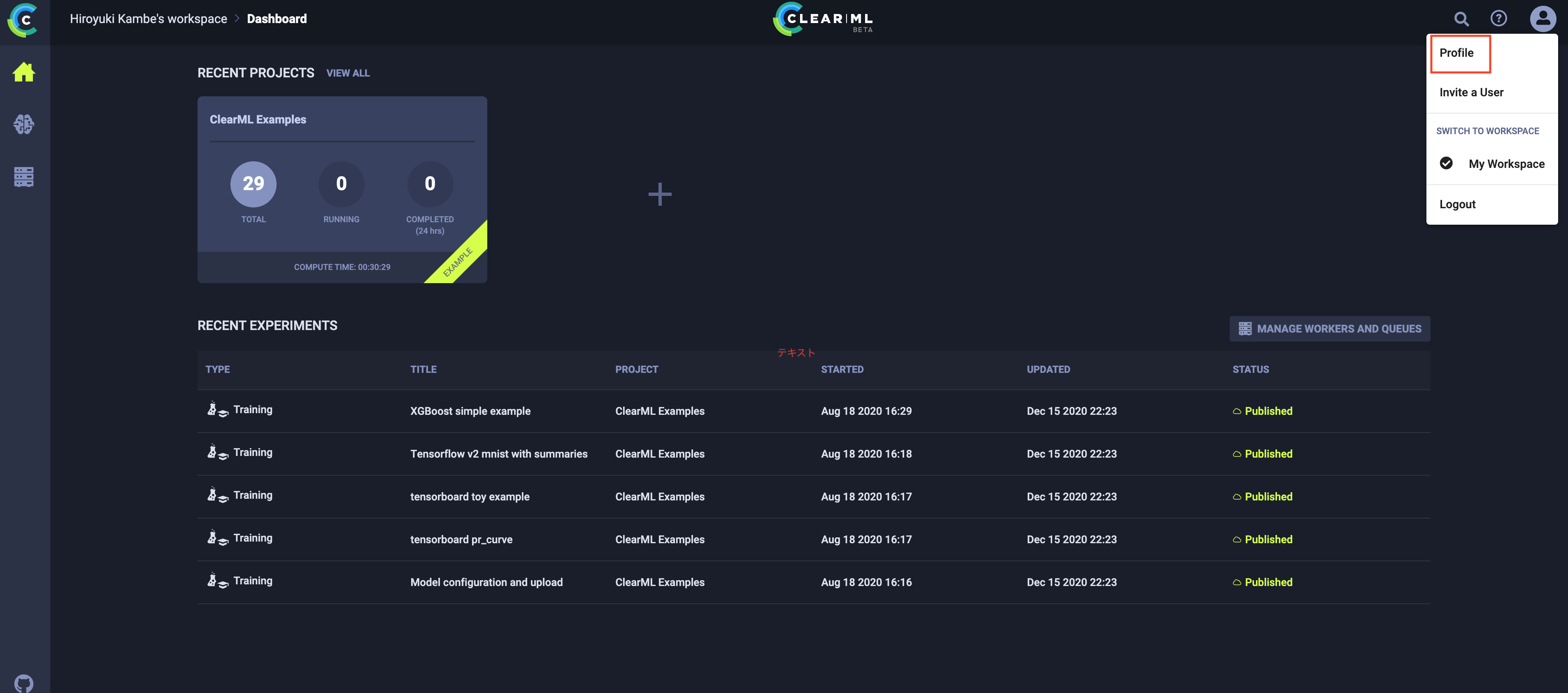Open the GitHub icon in sidebar

point(24,684)
